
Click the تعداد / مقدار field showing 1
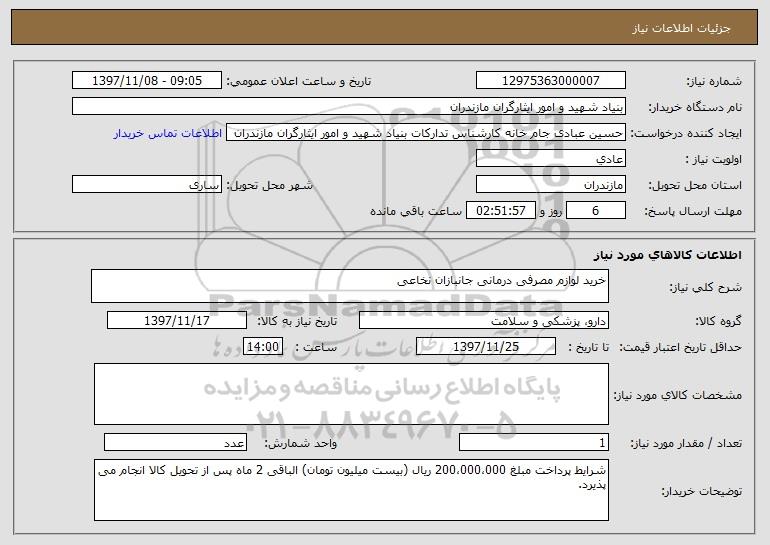[534, 442]
